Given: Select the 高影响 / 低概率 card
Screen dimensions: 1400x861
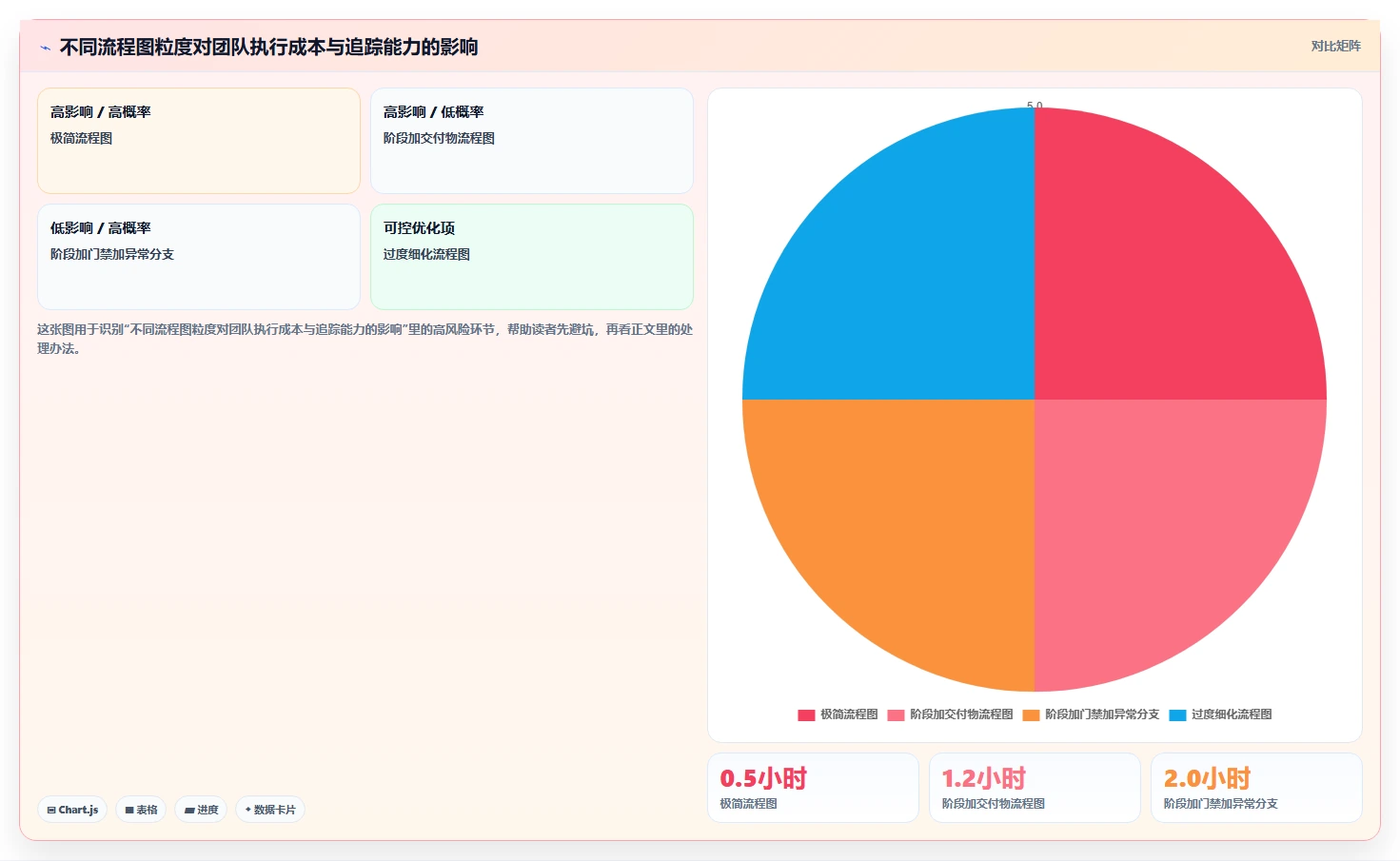Looking at the screenshot, I should tap(532, 141).
